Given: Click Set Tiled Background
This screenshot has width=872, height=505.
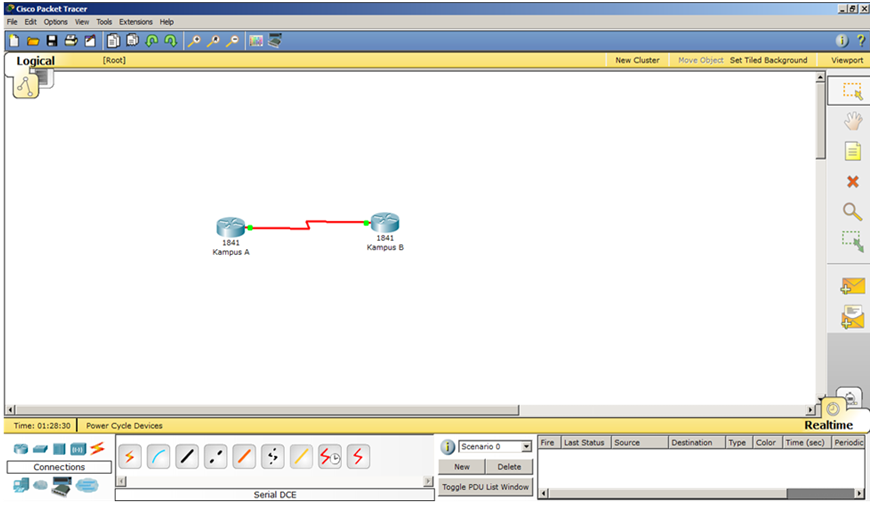Looking at the screenshot, I should [x=769, y=60].
